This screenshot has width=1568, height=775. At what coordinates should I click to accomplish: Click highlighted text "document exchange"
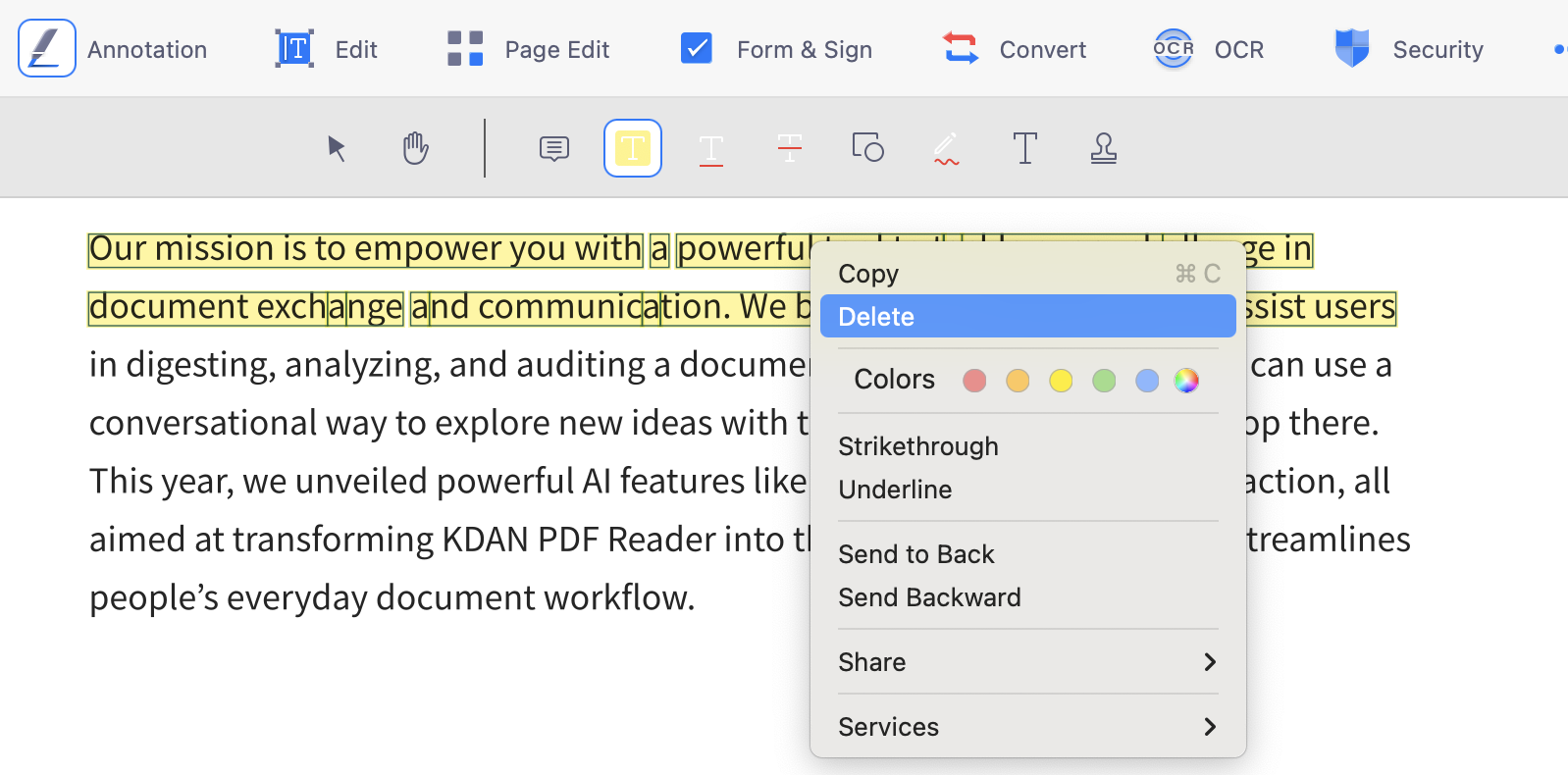245,308
